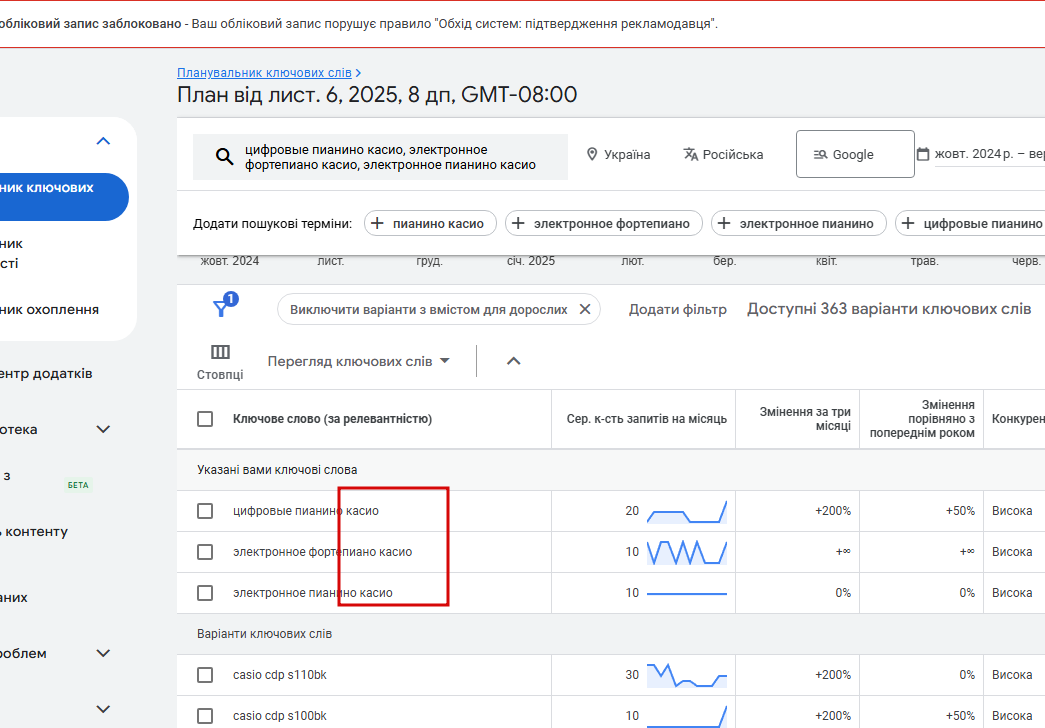Remove the adult content exclusion filter chip
The image size is (1045, 728).
(x=585, y=309)
